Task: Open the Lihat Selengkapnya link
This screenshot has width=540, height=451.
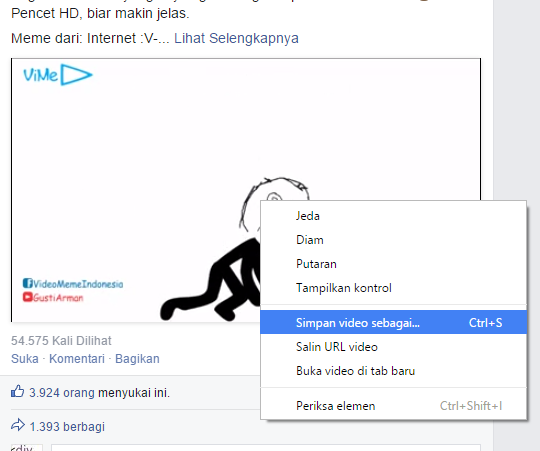Action: 236,38
